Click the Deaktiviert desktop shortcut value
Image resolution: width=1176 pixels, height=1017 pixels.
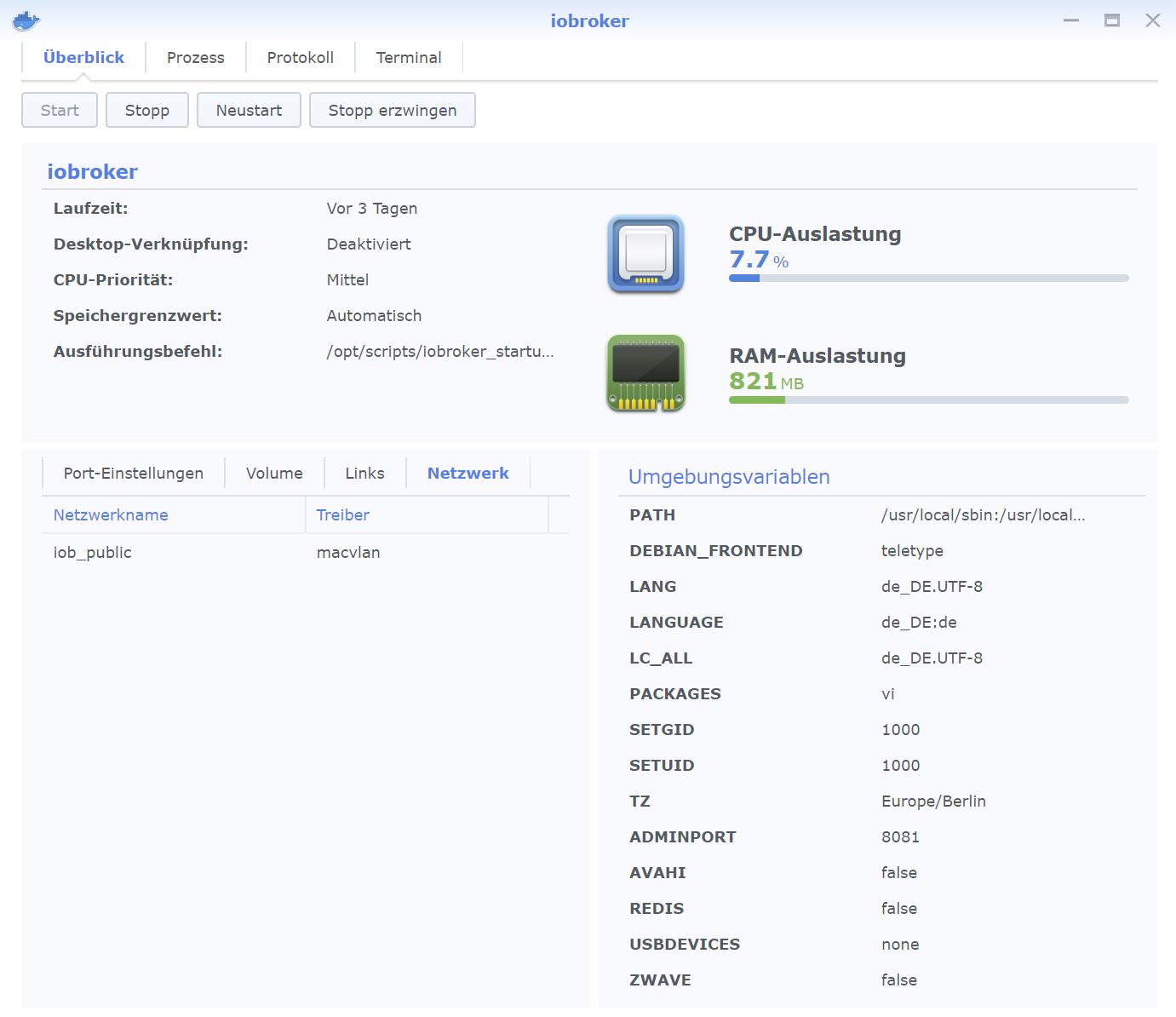[369, 244]
